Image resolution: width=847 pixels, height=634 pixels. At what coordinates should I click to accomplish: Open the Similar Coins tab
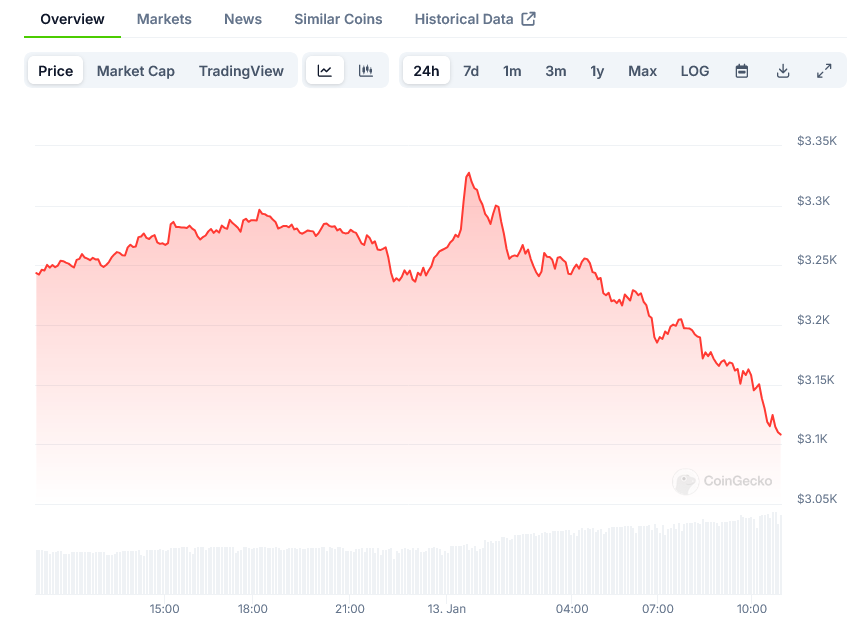point(338,19)
